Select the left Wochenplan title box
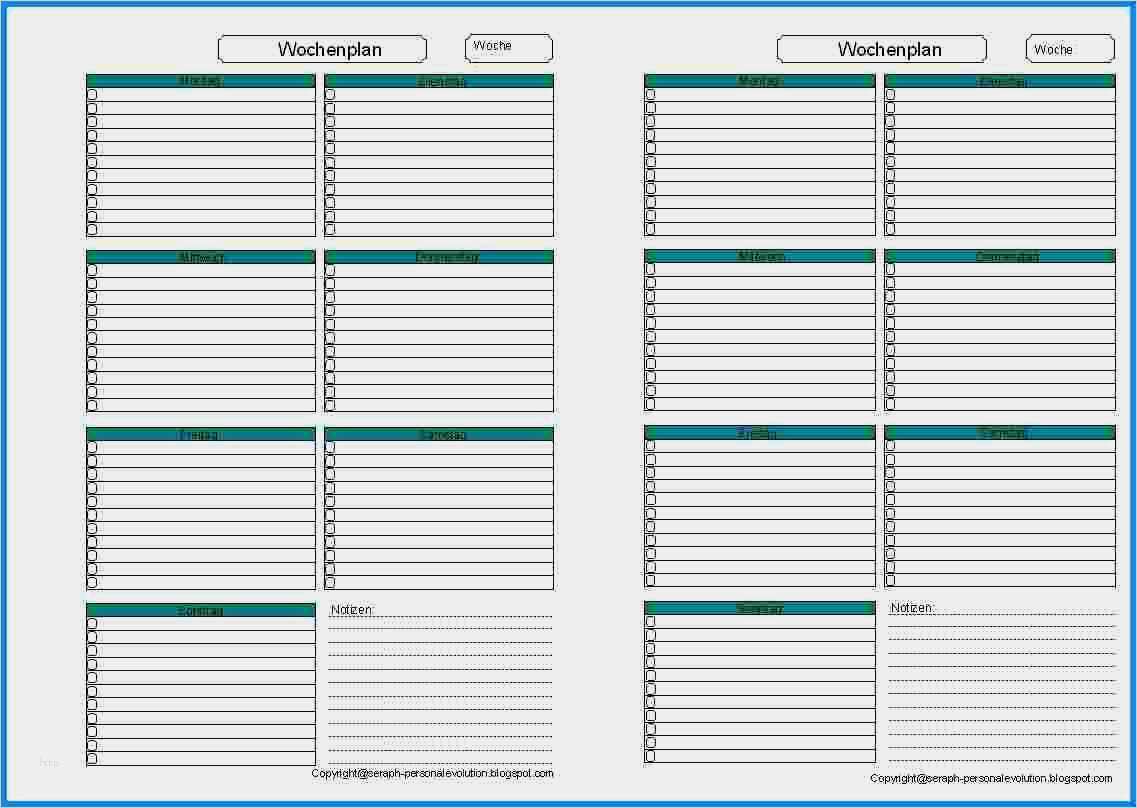1137x808 pixels. point(321,48)
